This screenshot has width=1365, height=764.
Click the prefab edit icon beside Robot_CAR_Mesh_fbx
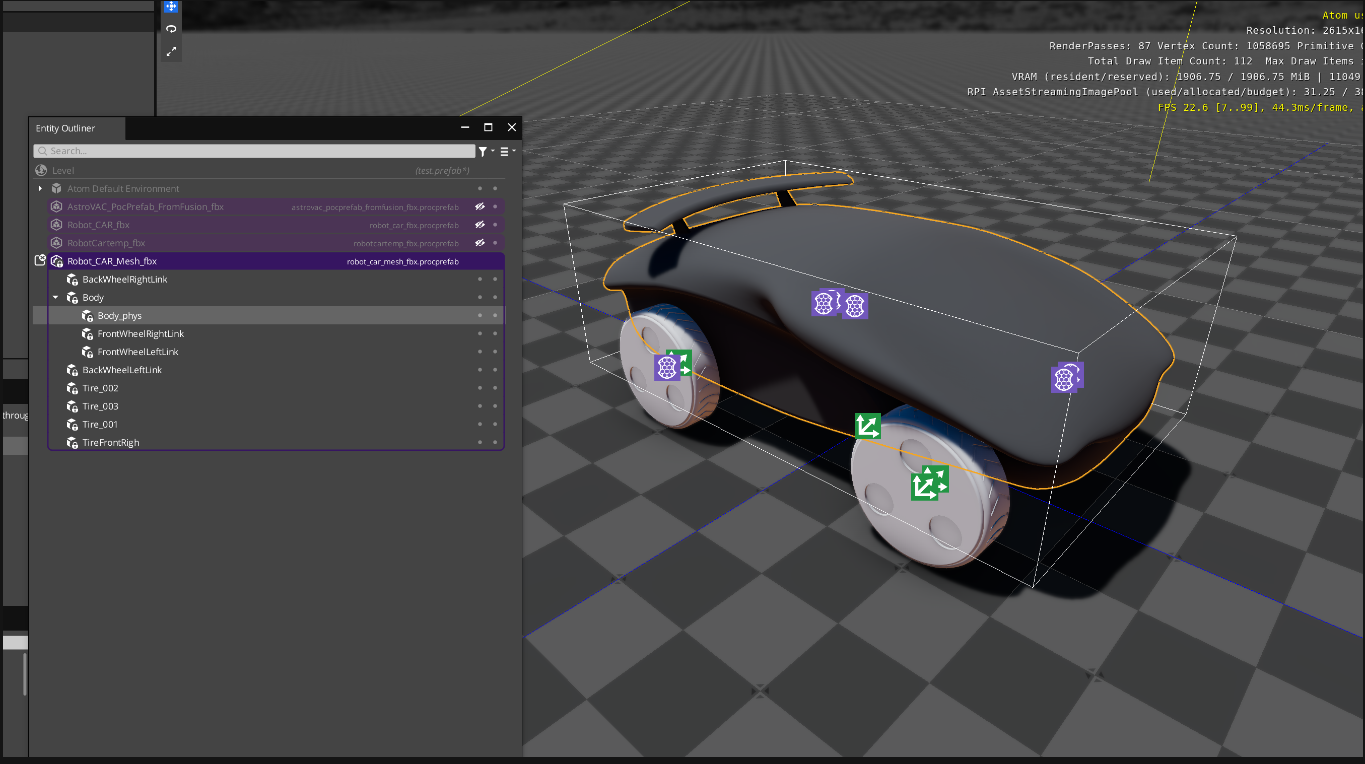[40, 261]
